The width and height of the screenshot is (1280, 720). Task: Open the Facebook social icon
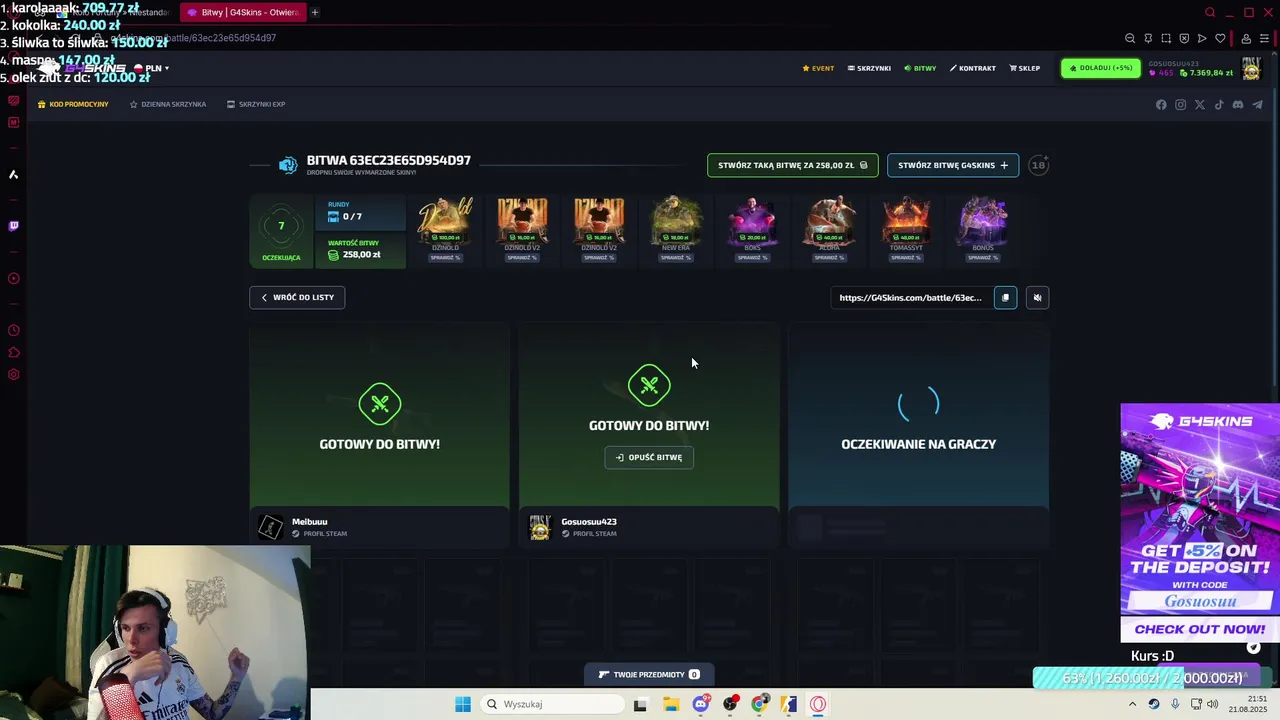point(1161,105)
